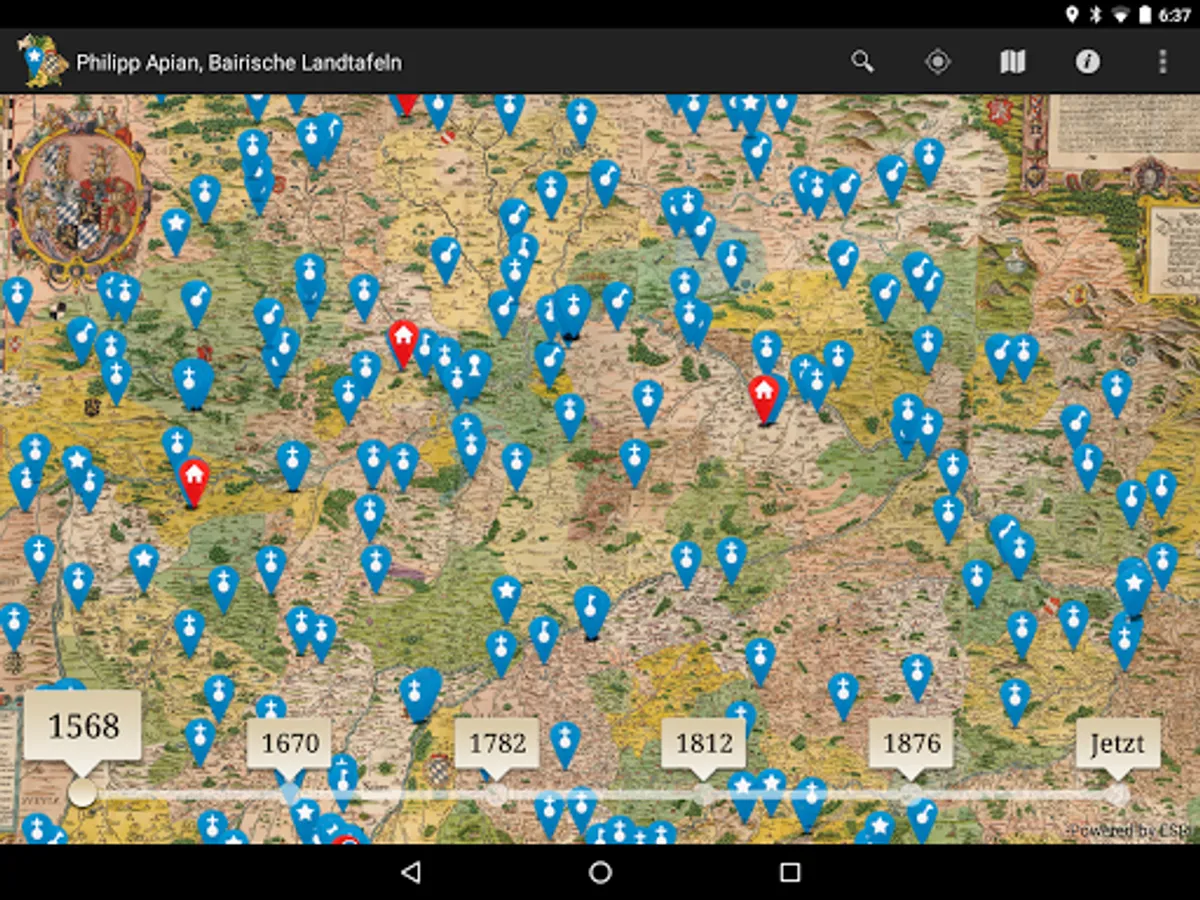Open the three-dot overflow menu

pyautogui.click(x=1162, y=62)
